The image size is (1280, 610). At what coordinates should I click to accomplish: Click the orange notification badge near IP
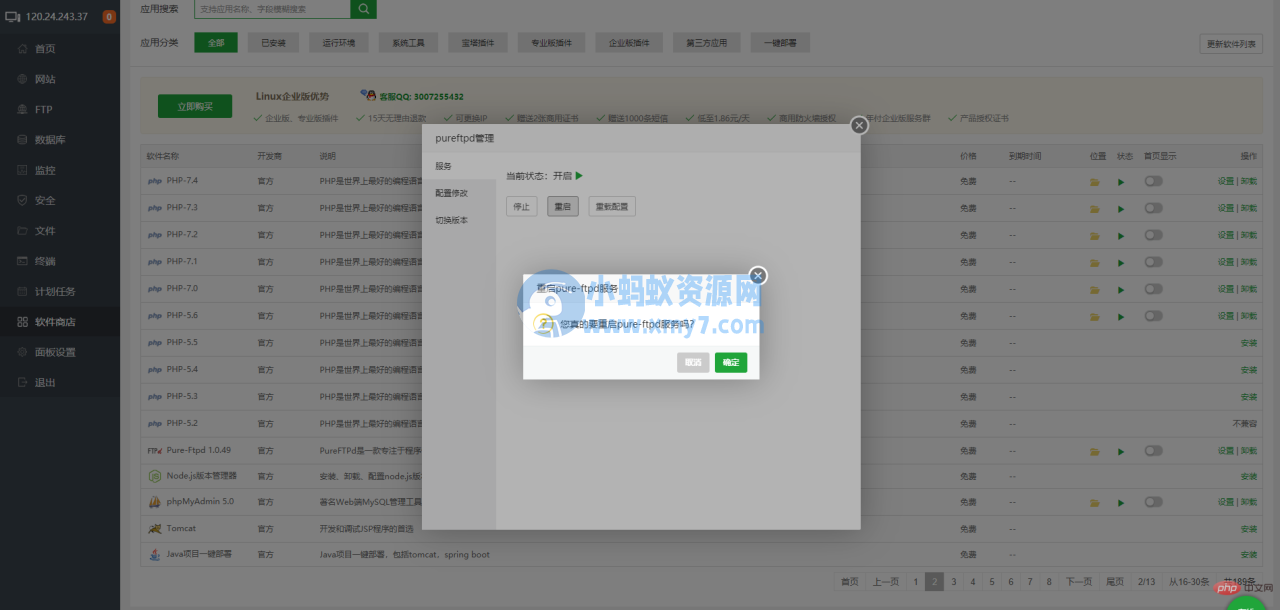[109, 17]
